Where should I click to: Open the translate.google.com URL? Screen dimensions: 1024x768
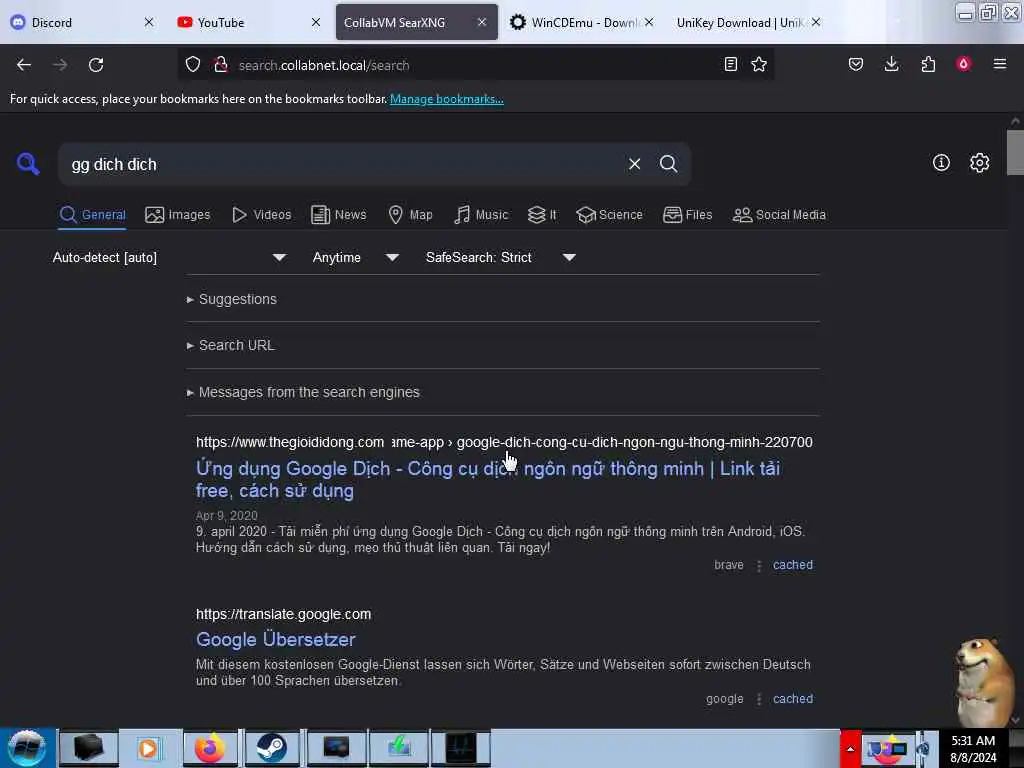coord(283,615)
